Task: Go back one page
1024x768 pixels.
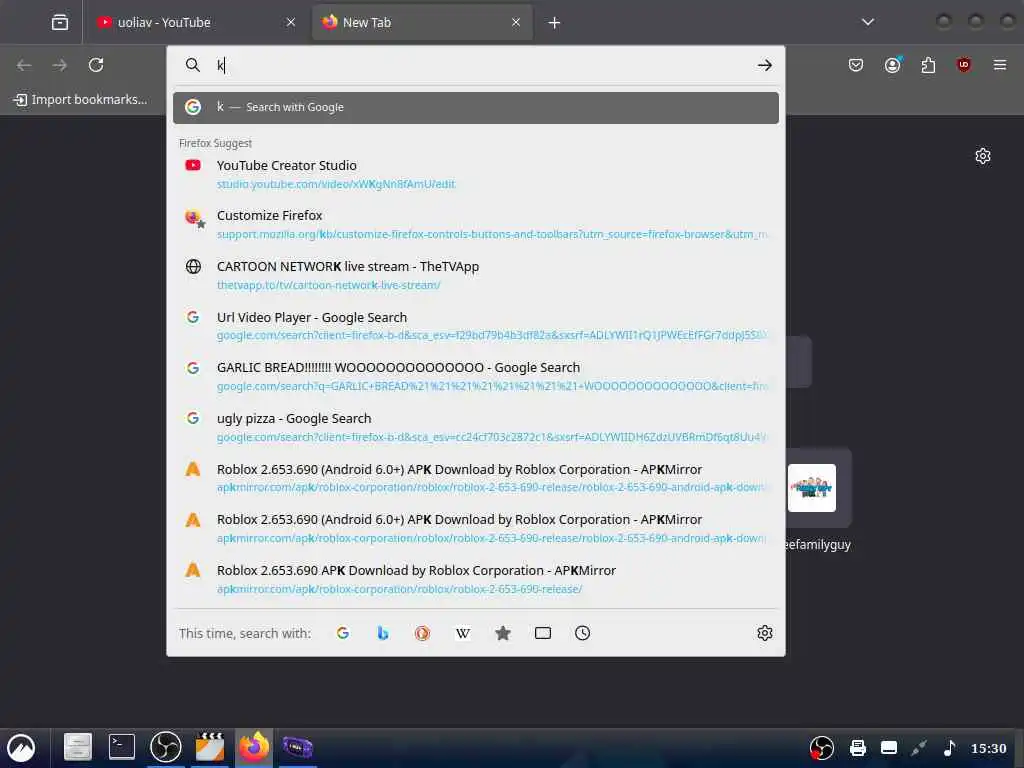Action: 24,65
